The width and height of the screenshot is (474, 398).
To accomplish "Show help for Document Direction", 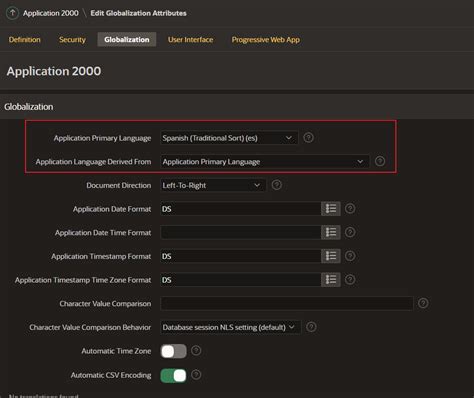I will click(x=276, y=185).
